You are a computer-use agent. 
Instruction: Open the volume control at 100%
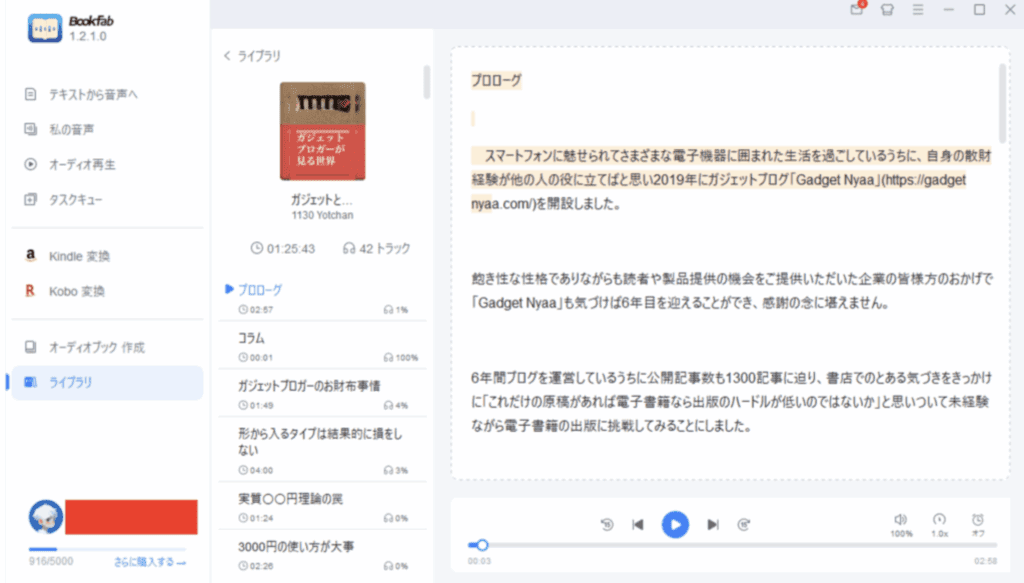click(x=900, y=520)
